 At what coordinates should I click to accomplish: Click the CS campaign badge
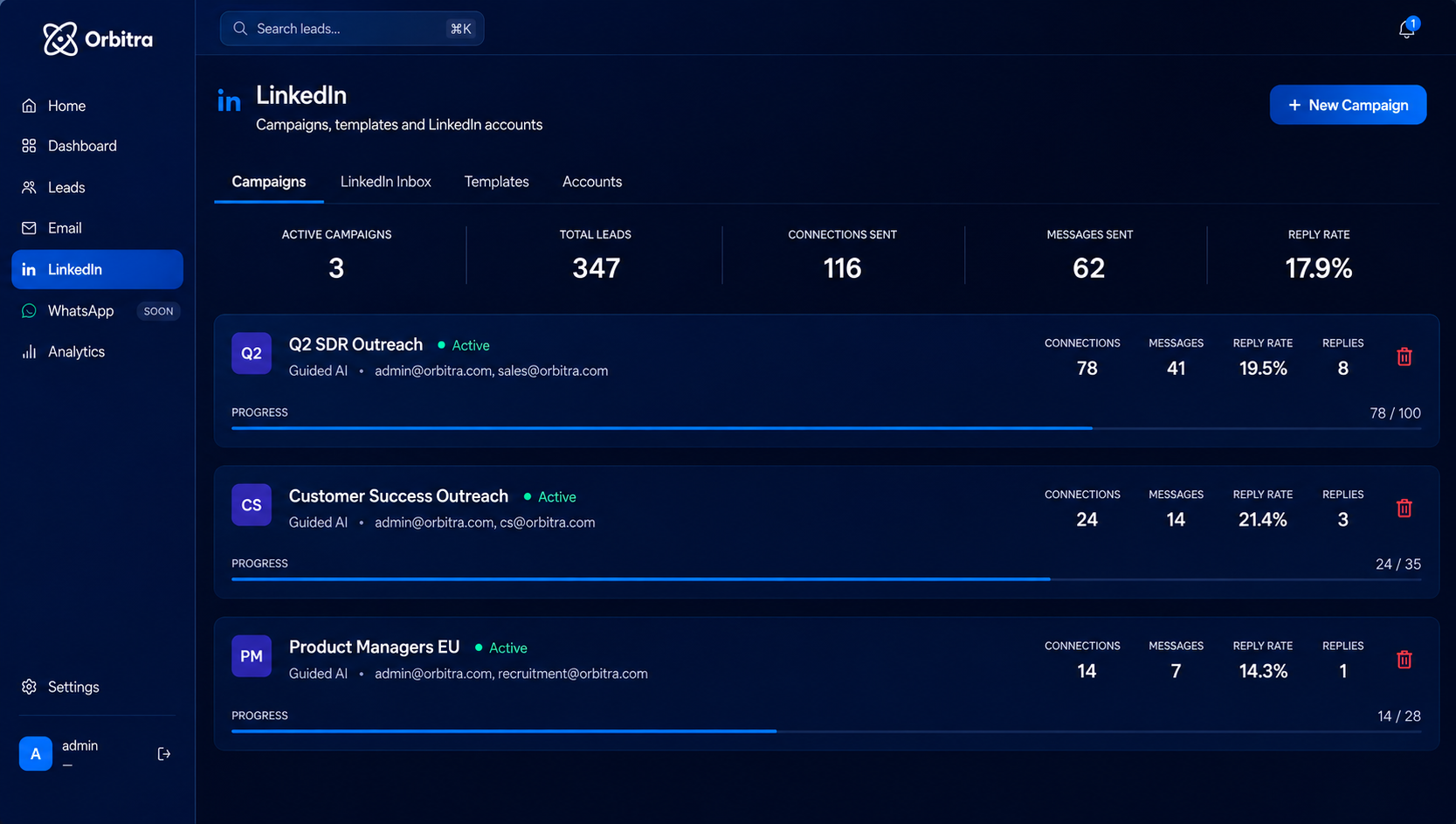coord(252,505)
